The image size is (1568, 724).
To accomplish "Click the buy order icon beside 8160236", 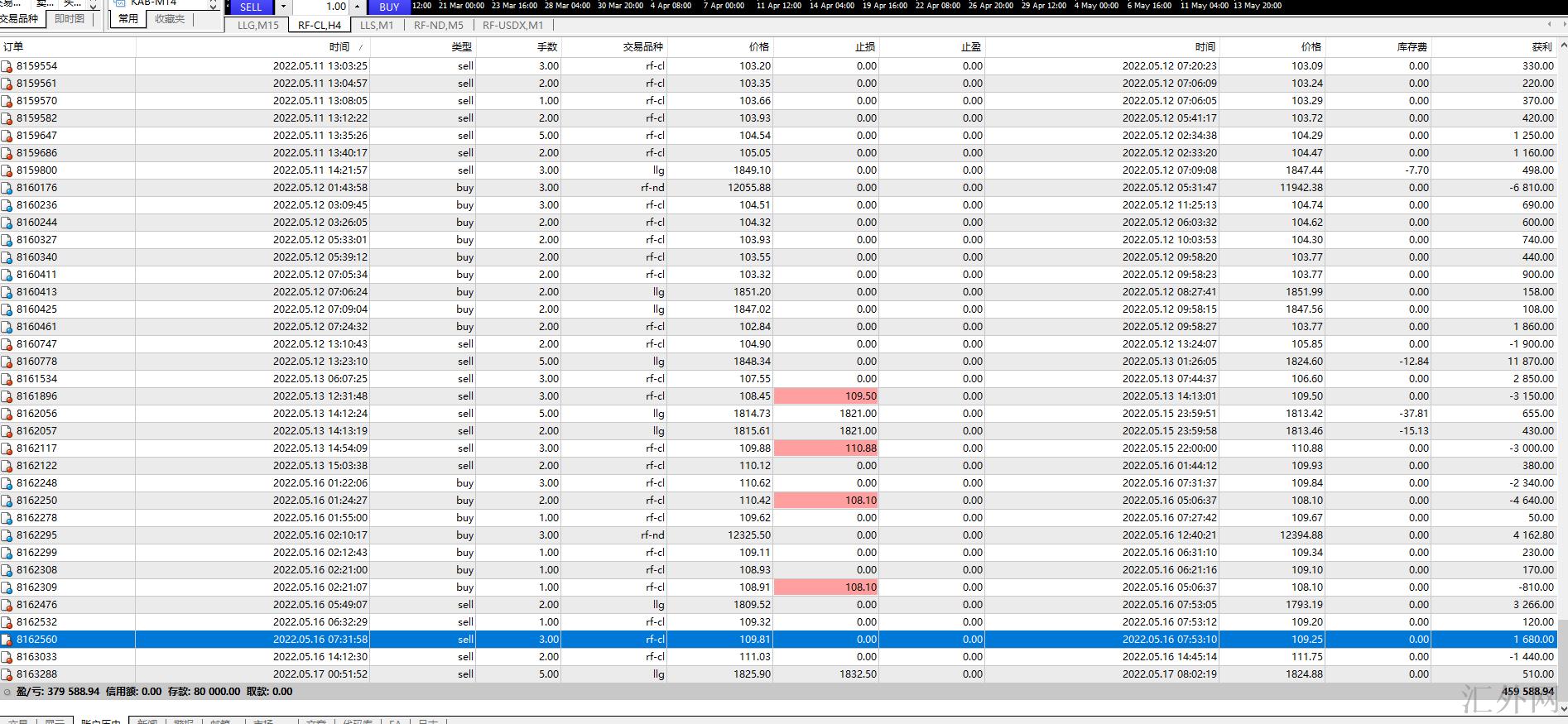I will coord(7,205).
